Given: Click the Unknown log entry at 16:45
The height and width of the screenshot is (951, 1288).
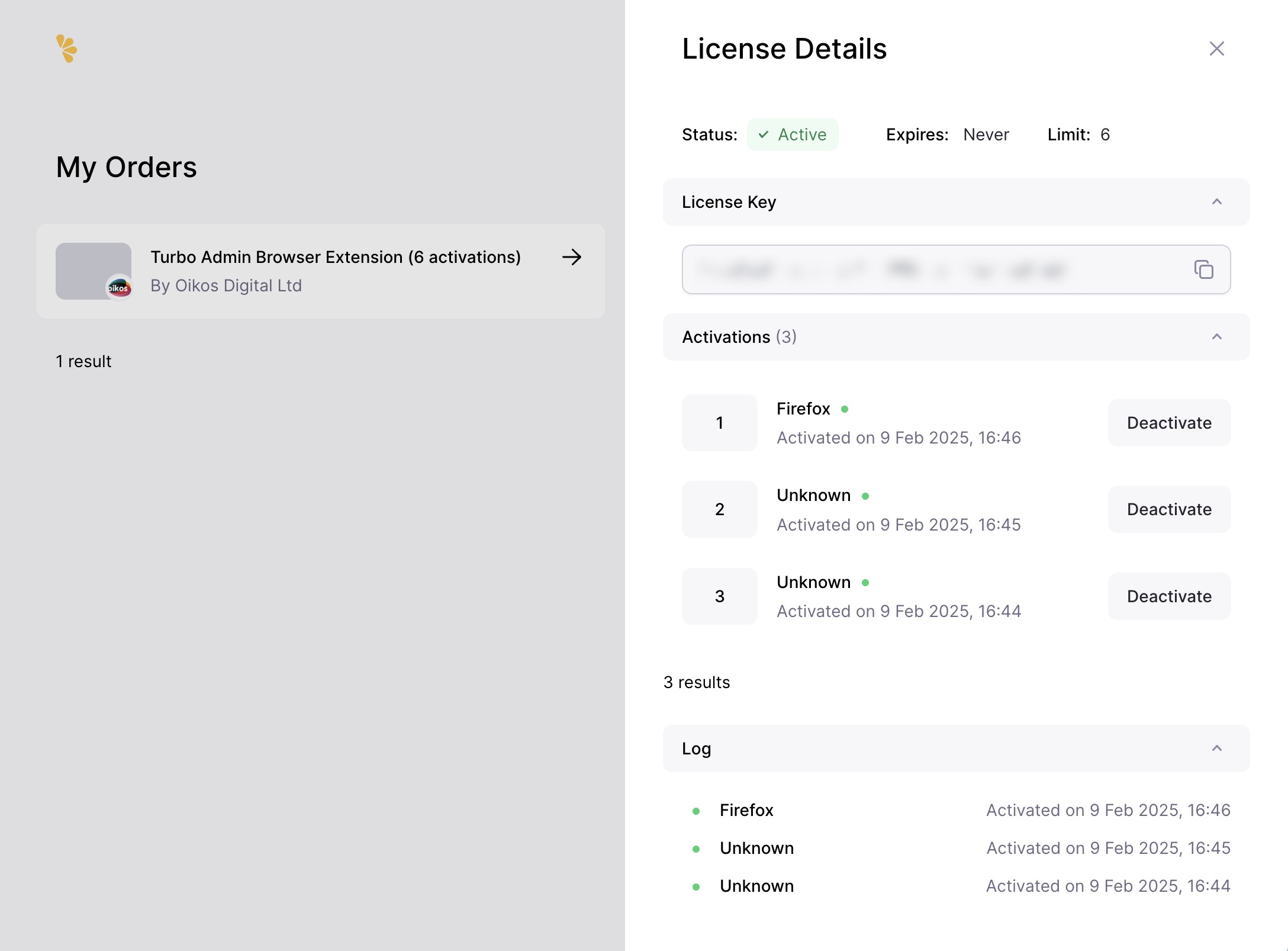Looking at the screenshot, I should point(956,848).
